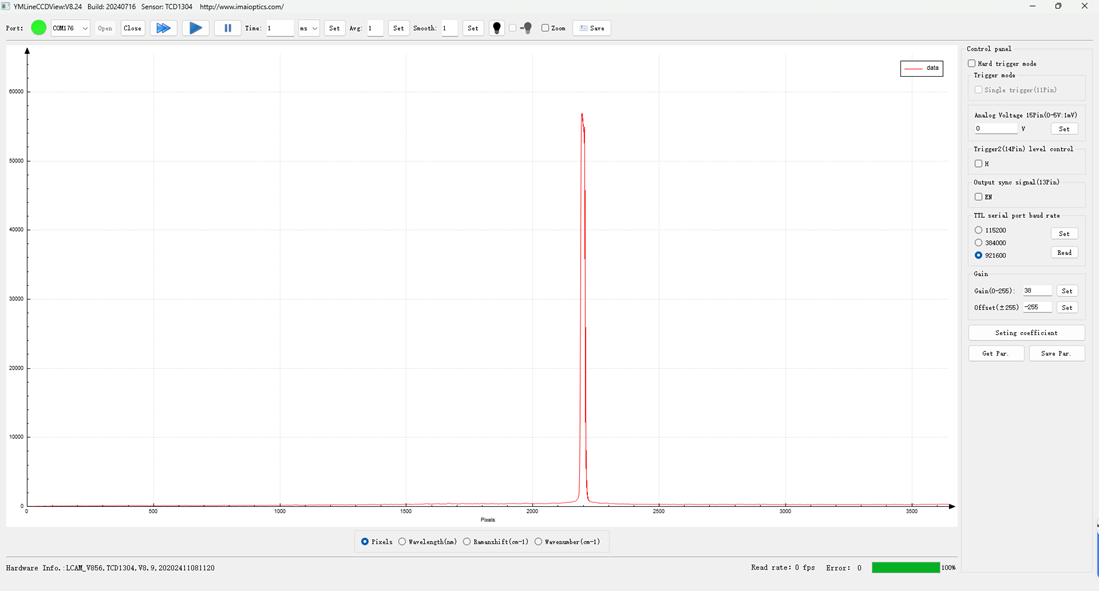Focus the Gain(0-255) input field
1099x591 pixels.
click(x=1037, y=291)
